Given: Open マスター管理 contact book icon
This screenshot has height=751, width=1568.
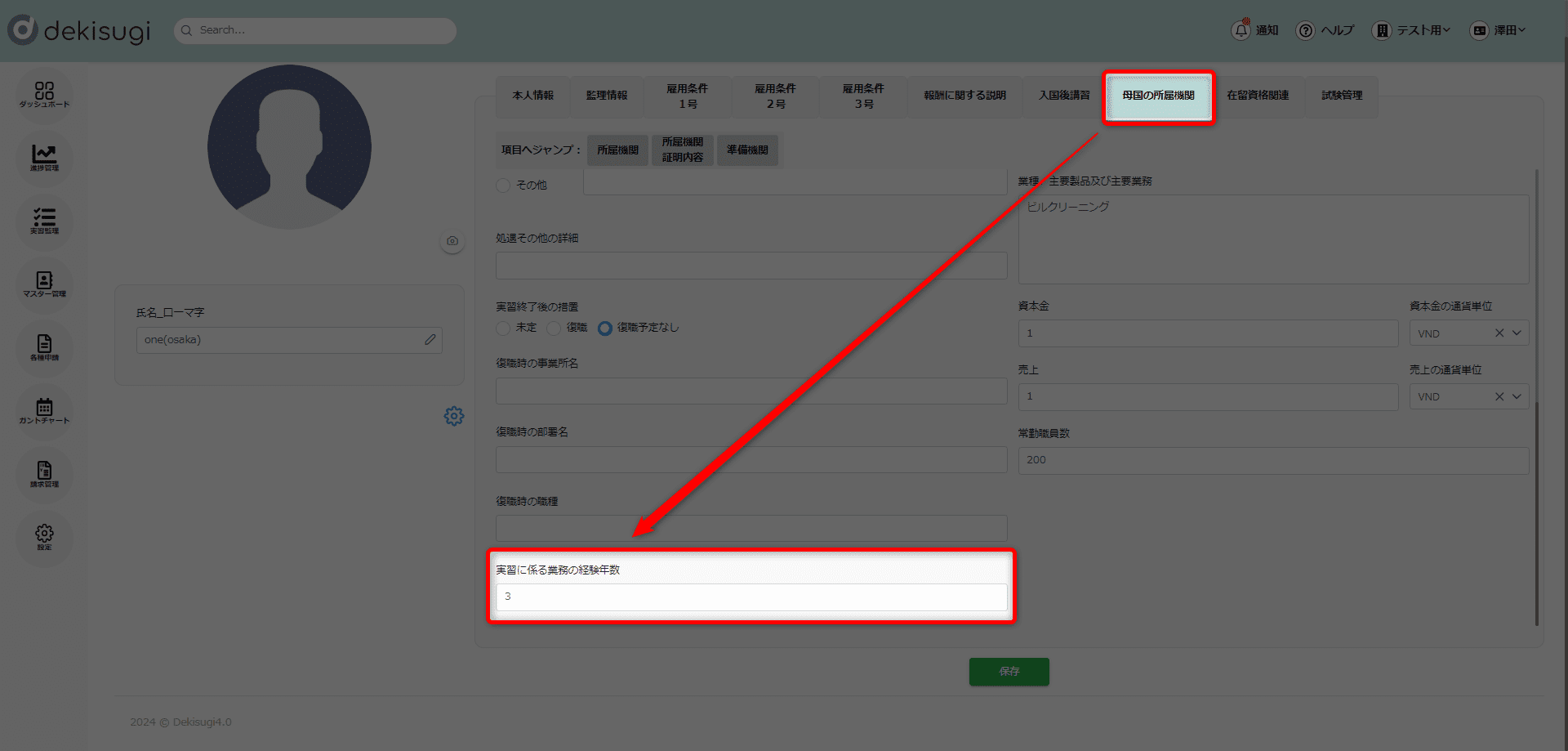Looking at the screenshot, I should click(x=44, y=284).
